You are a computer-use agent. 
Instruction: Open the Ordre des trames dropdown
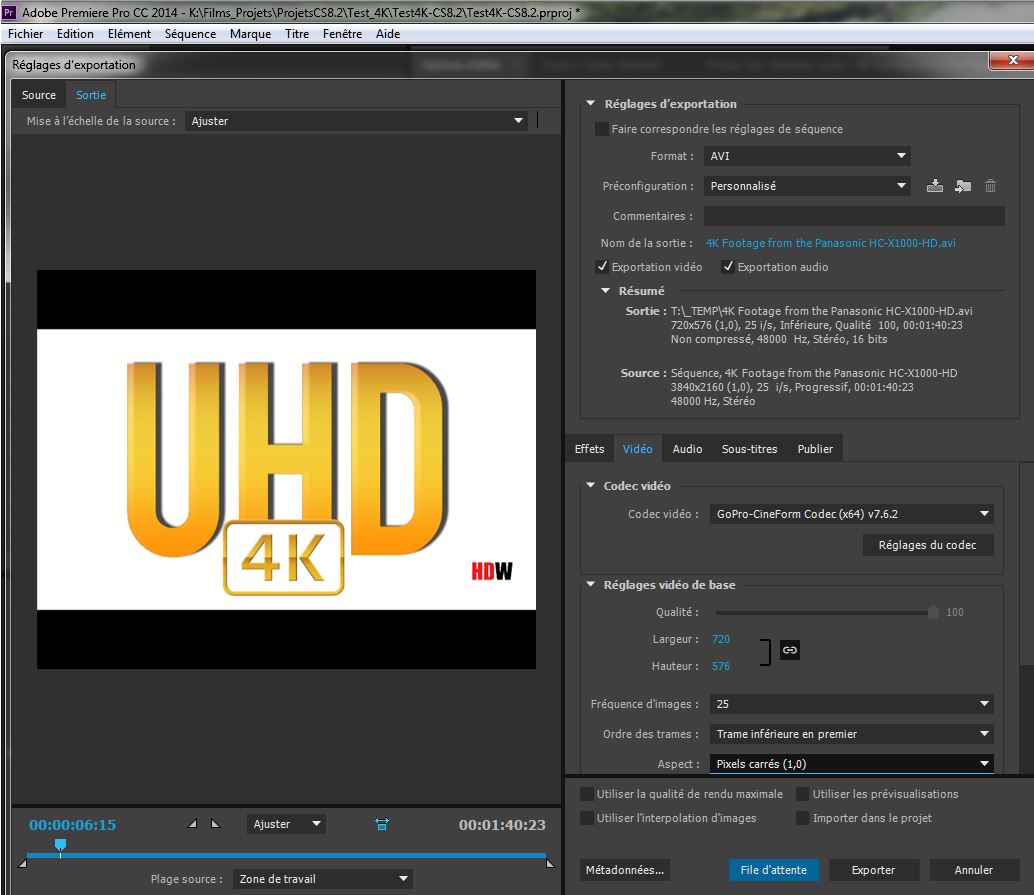(851, 733)
